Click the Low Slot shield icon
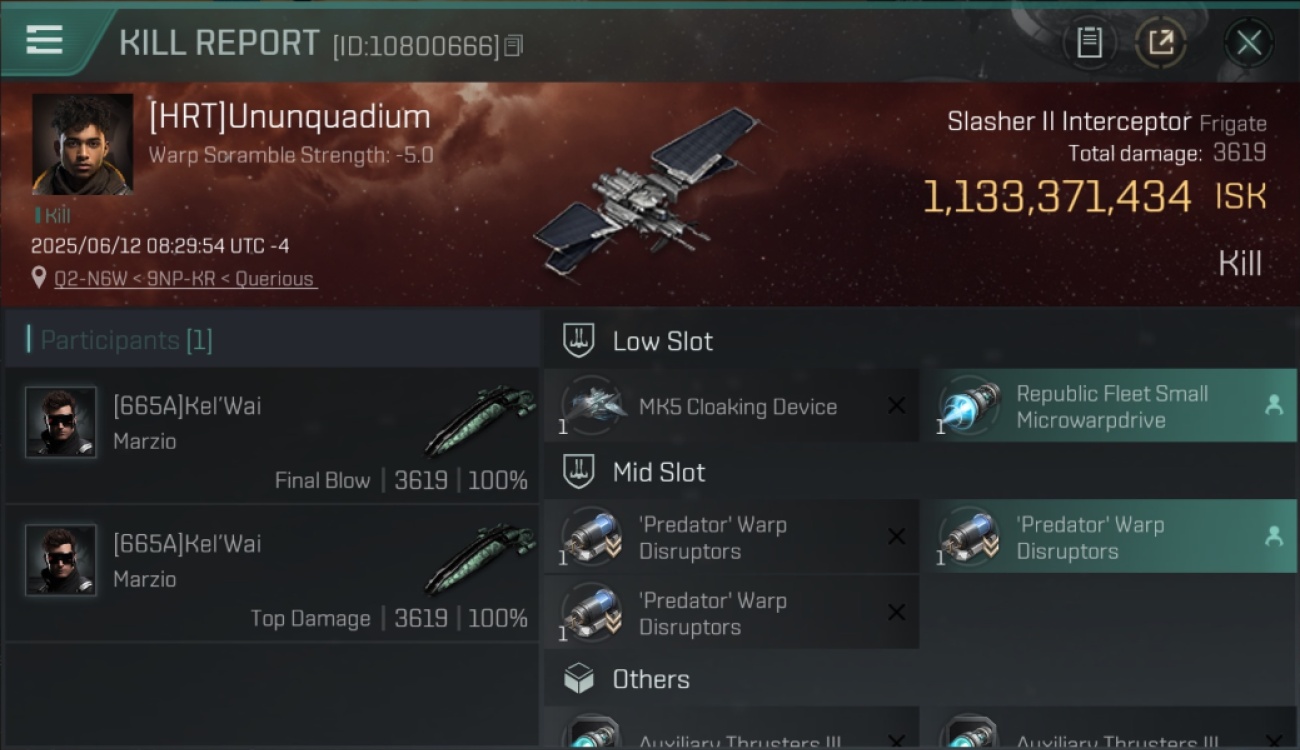Viewport: 1300px width, 750px height. (x=579, y=340)
